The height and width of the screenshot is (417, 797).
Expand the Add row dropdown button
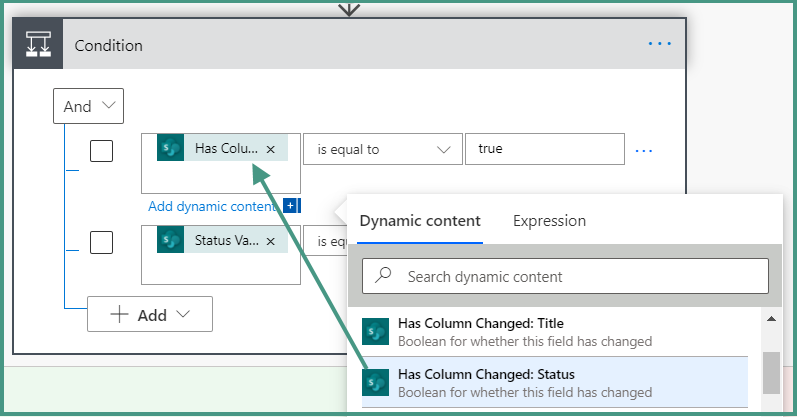150,315
